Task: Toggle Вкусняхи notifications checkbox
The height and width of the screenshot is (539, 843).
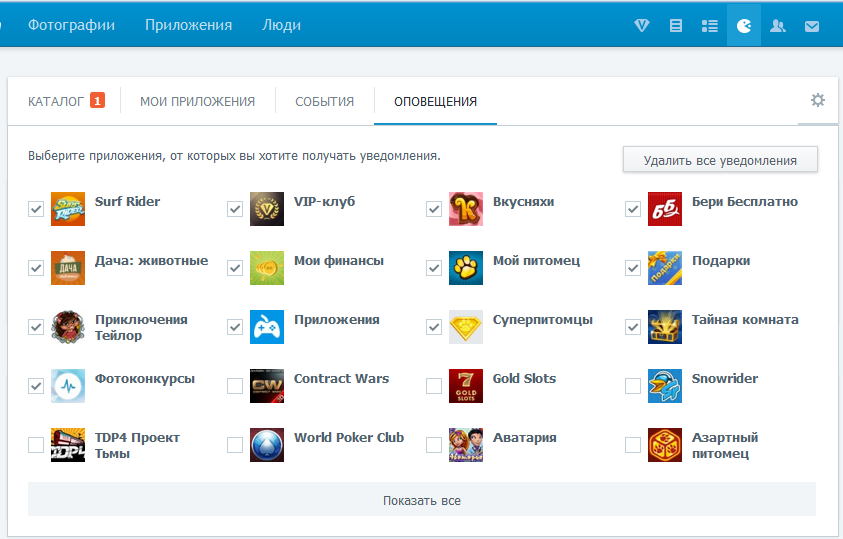Action: (434, 209)
